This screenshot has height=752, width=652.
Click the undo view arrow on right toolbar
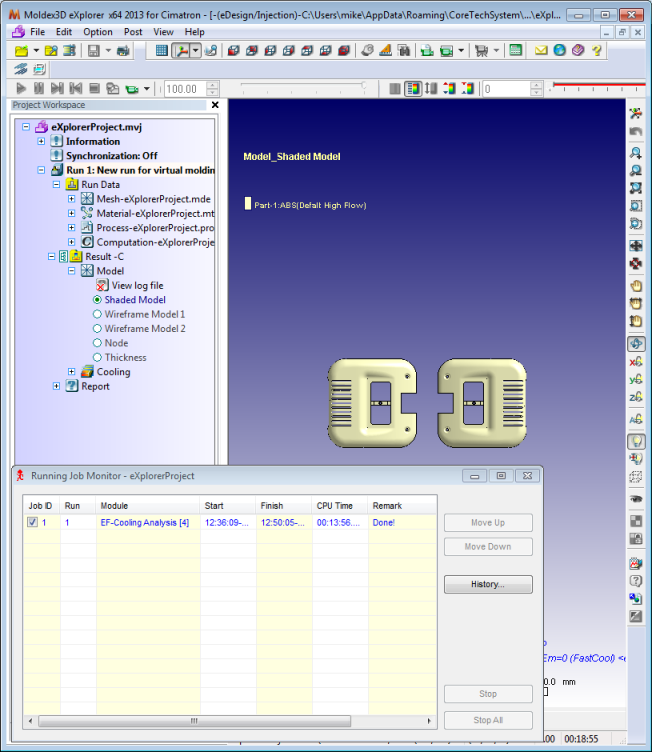tap(636, 131)
